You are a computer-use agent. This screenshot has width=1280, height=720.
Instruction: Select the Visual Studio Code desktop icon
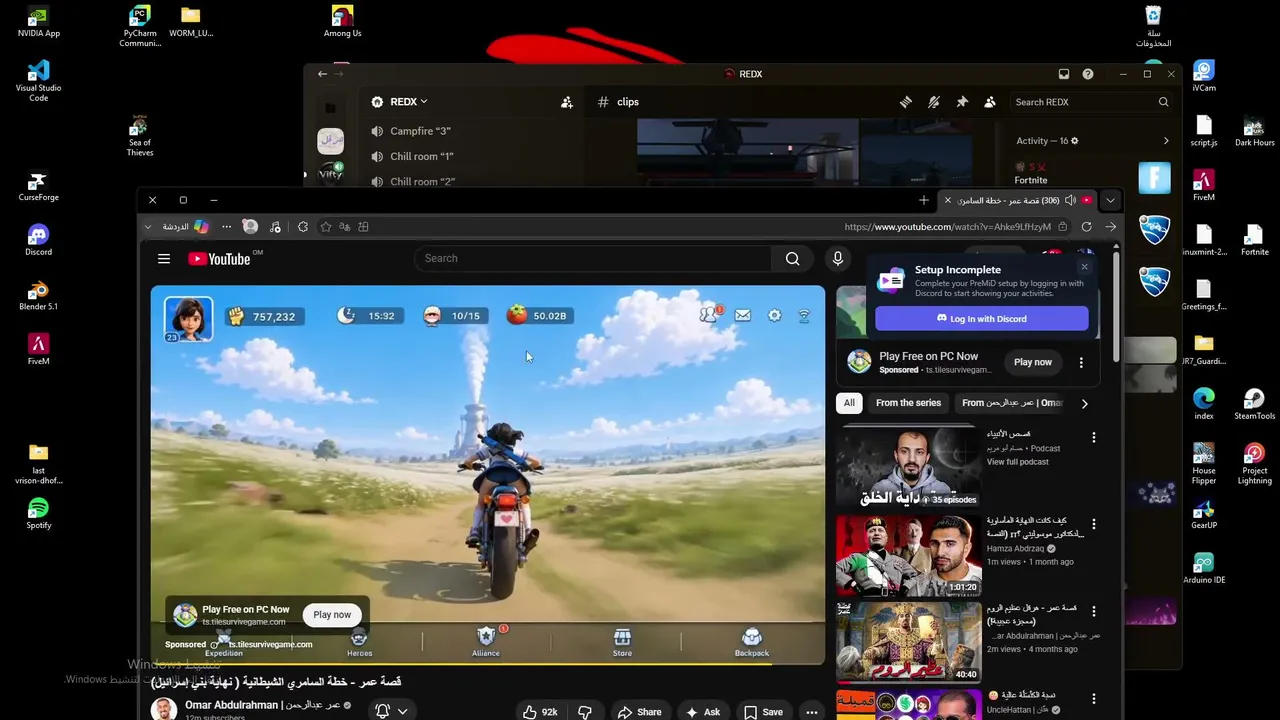coord(38,81)
